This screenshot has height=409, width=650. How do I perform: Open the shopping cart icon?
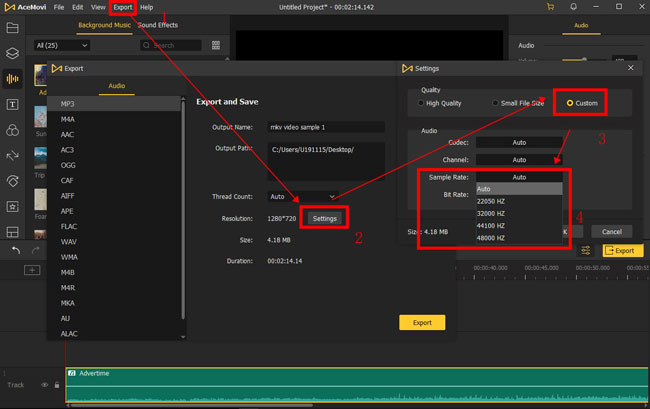click(551, 7)
